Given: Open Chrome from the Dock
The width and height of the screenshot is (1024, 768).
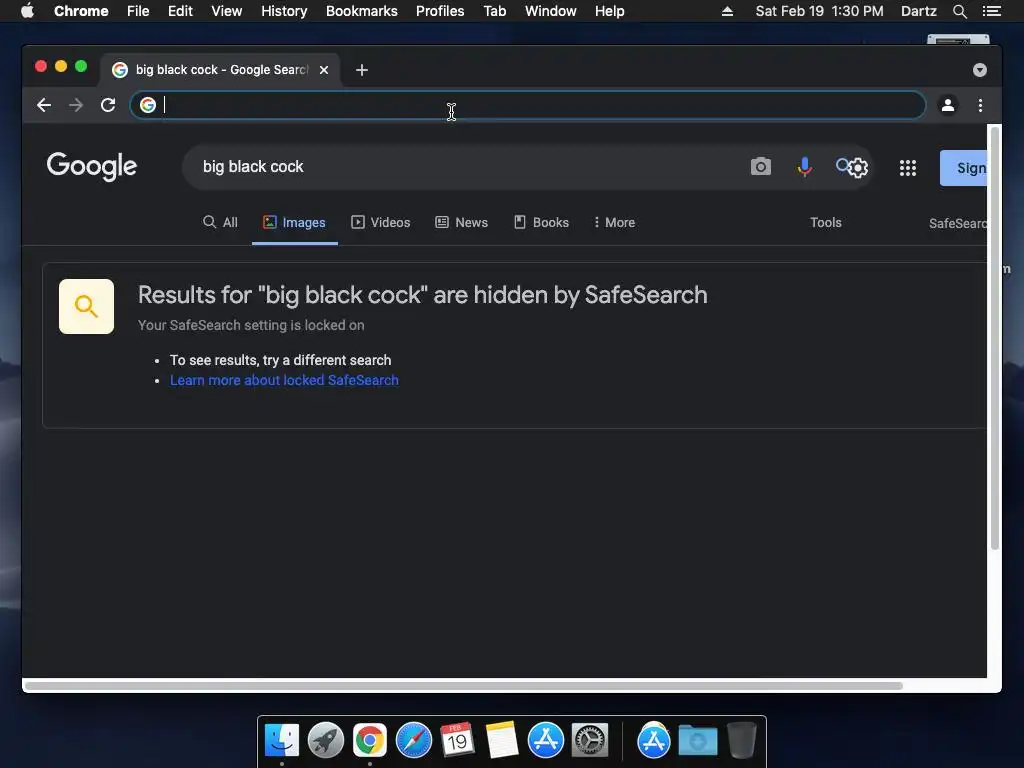Looking at the screenshot, I should click(x=370, y=741).
